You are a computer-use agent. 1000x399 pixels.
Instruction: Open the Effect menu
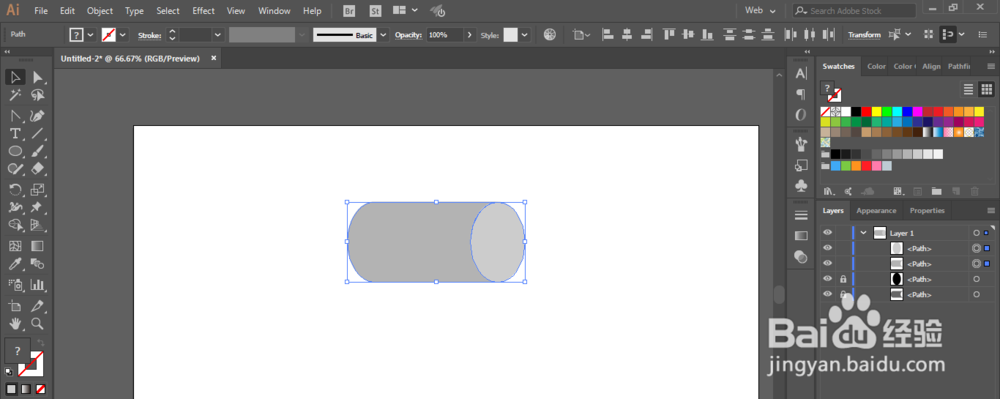pos(203,11)
